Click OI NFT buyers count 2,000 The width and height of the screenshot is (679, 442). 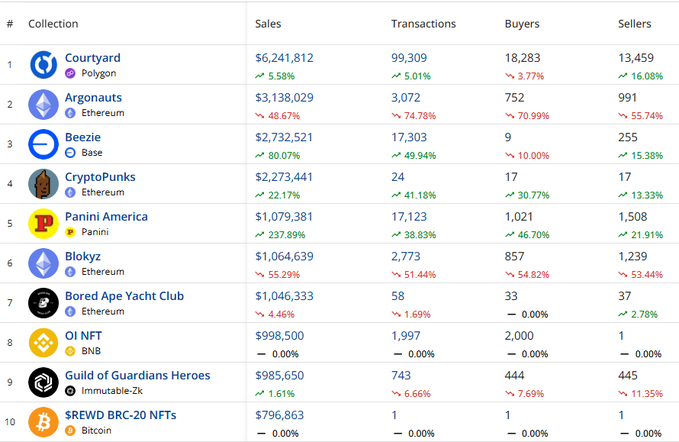[519, 336]
